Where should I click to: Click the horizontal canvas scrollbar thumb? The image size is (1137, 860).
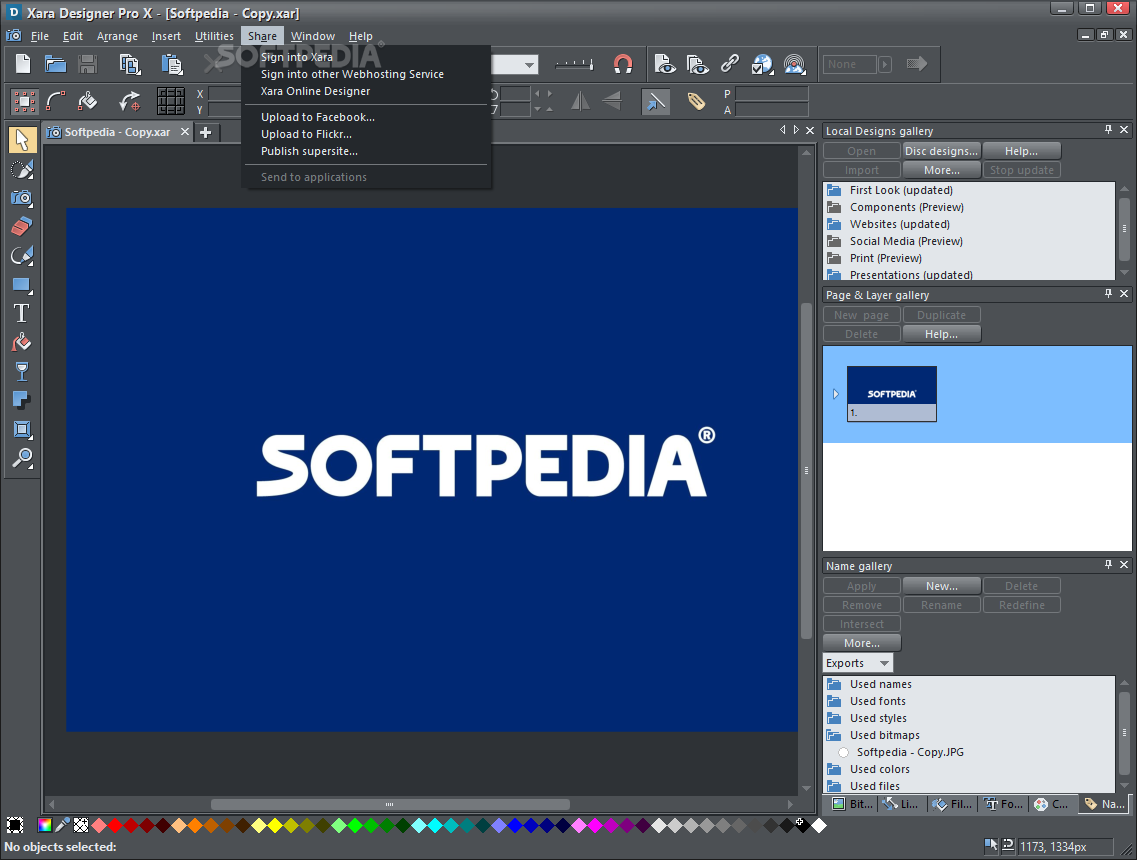coord(390,804)
